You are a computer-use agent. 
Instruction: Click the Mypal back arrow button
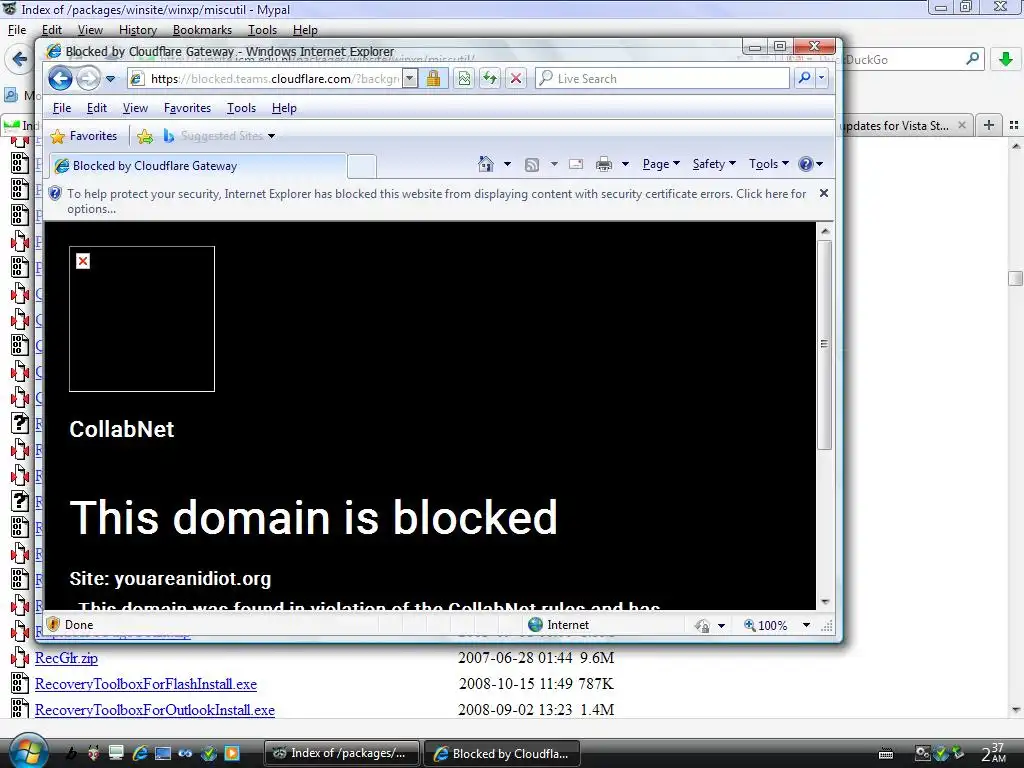[x=20, y=59]
